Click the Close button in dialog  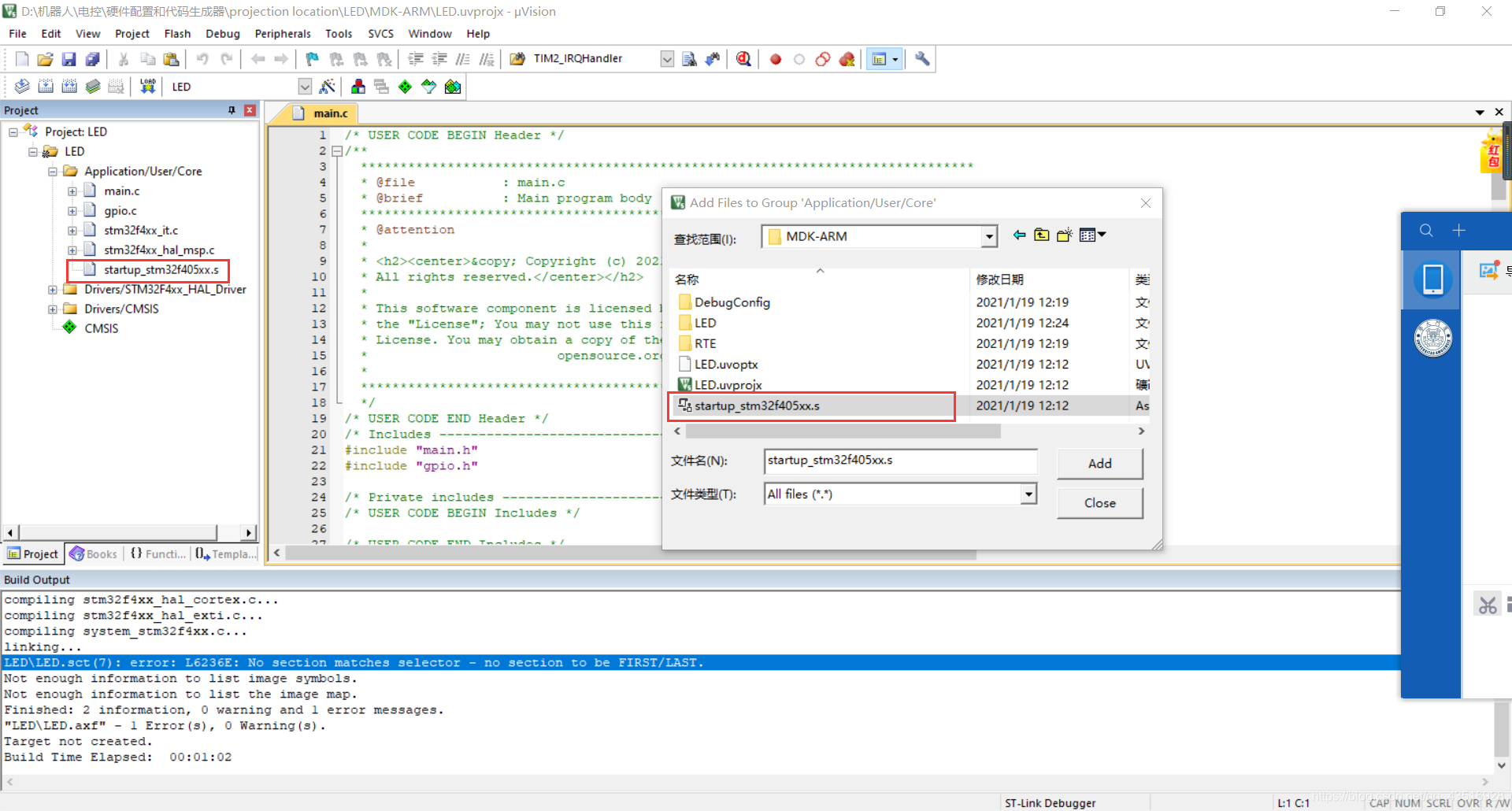1099,502
